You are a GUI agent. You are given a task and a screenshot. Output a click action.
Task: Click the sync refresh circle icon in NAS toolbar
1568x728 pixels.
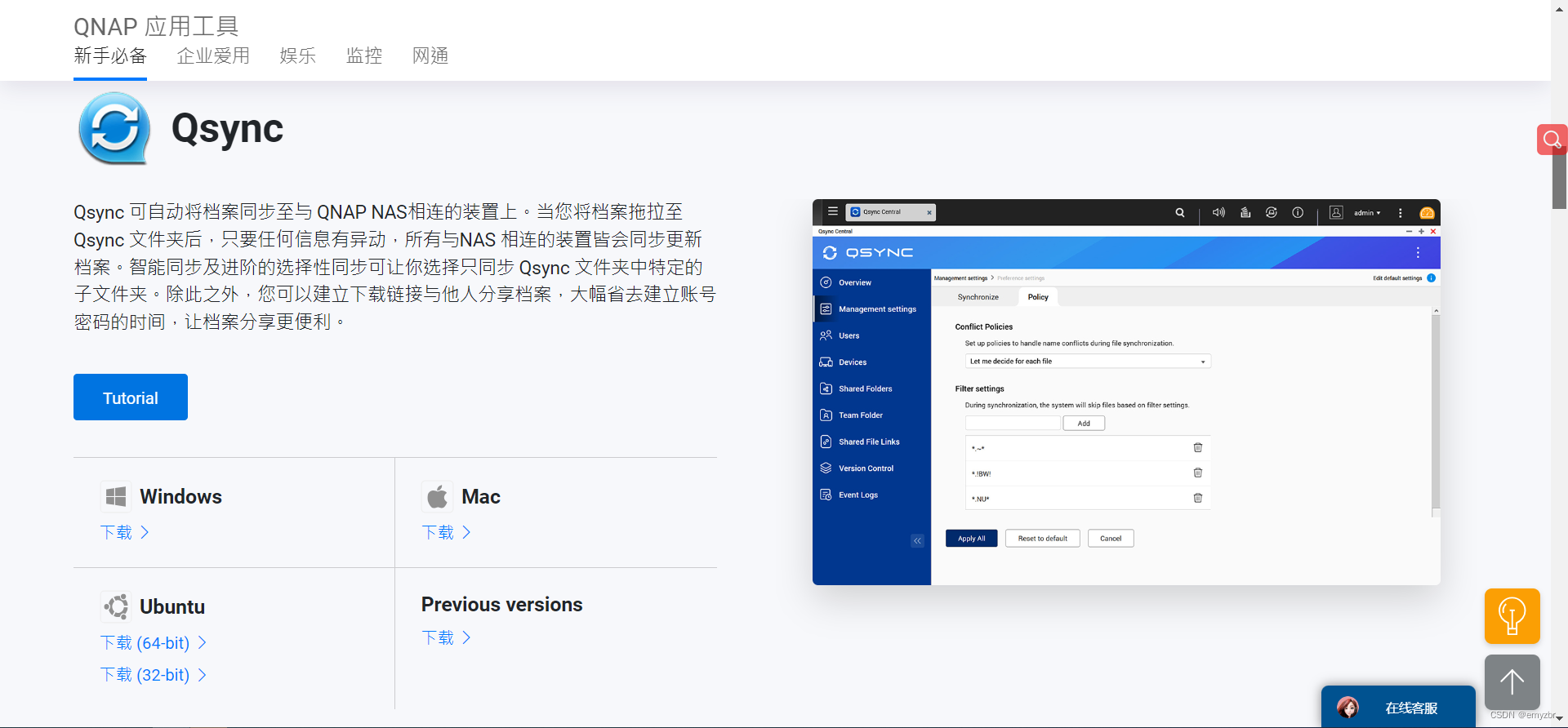coord(1272,212)
